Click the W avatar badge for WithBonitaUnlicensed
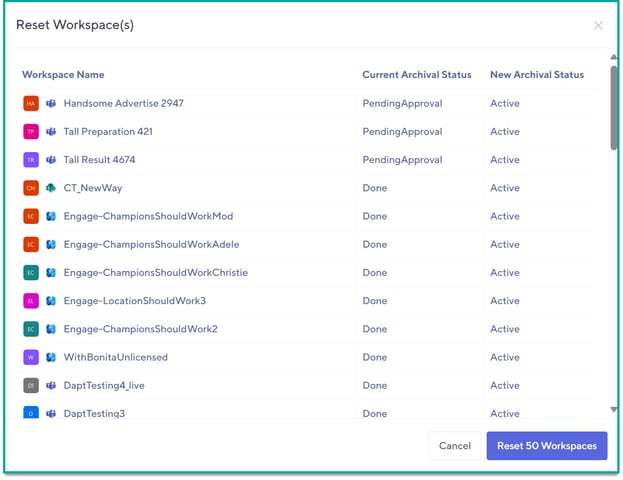Viewport: 623px width, 480px height. point(31,357)
